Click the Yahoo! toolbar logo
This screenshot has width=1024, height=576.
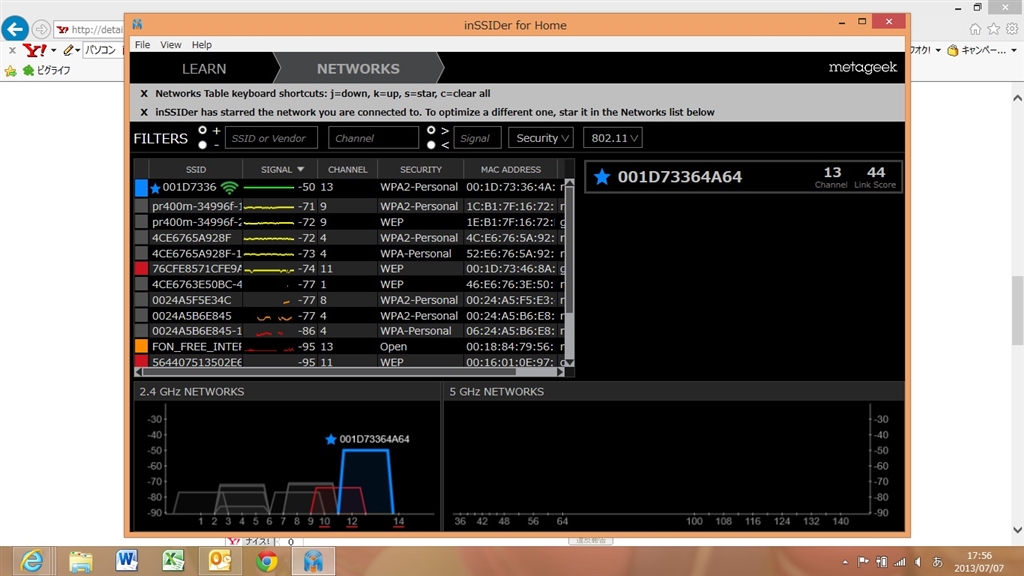(35, 50)
